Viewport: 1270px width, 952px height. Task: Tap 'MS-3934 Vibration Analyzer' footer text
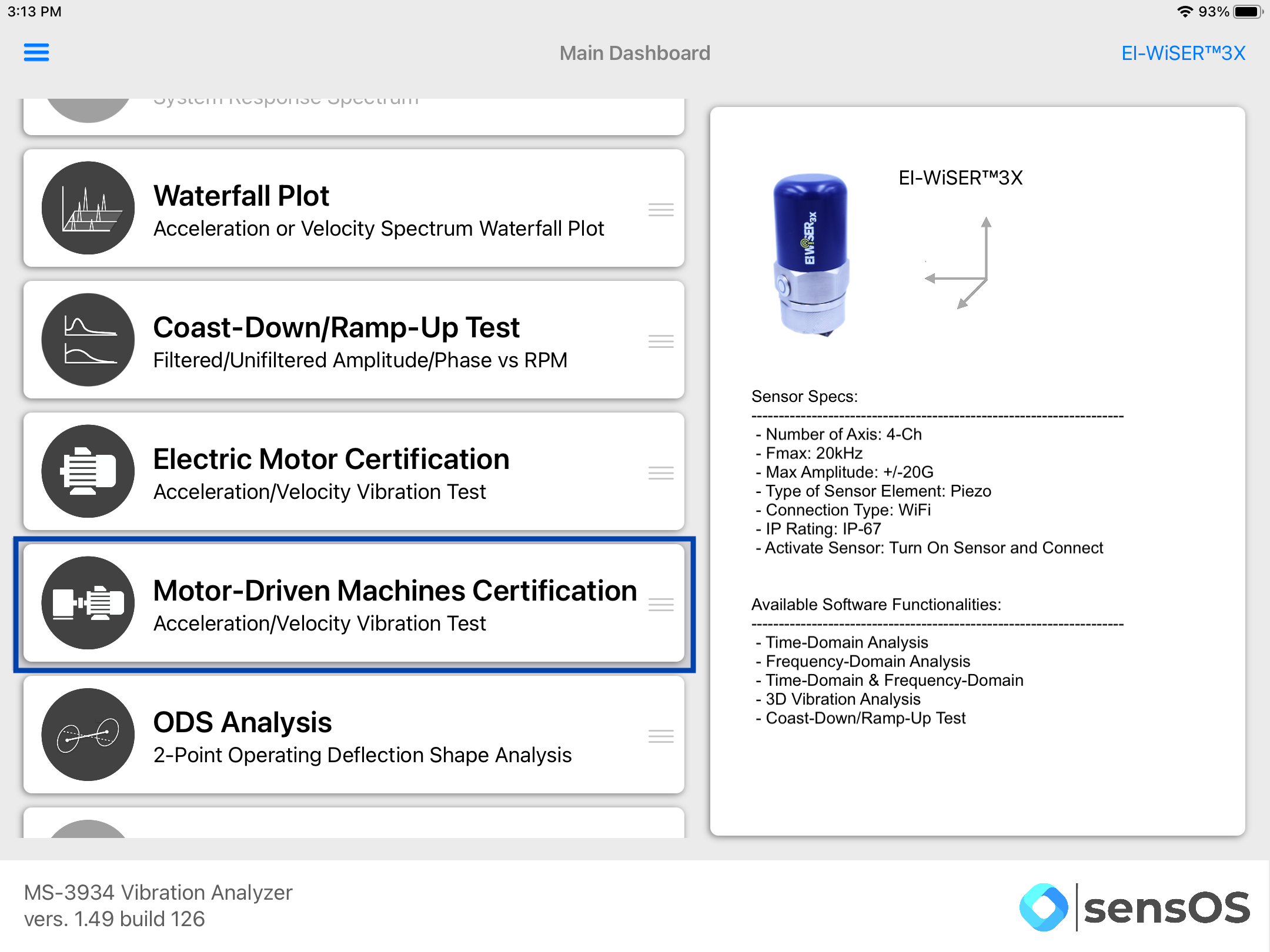[158, 892]
